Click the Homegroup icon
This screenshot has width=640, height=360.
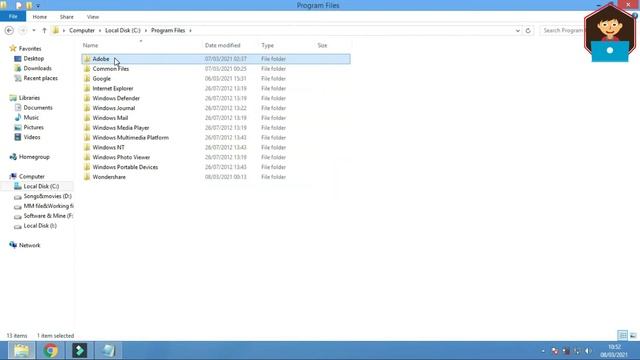[13, 157]
